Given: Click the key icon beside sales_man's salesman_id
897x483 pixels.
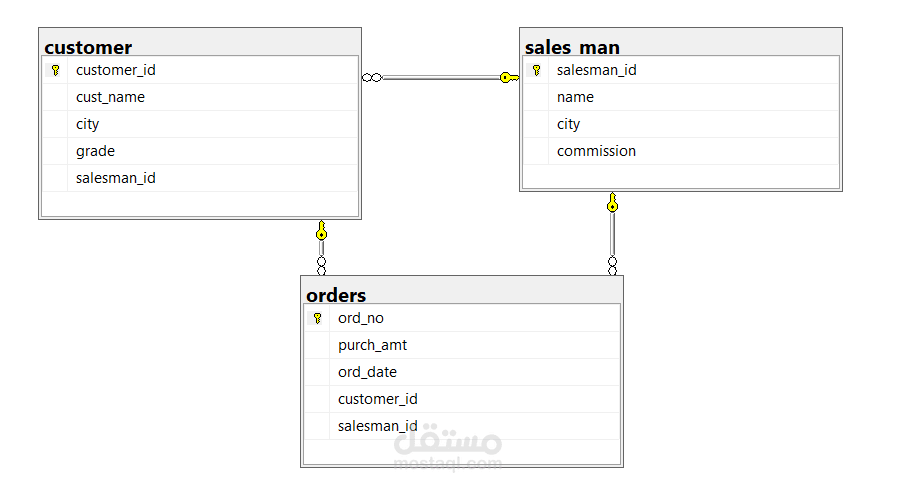Looking at the screenshot, I should 536,70.
